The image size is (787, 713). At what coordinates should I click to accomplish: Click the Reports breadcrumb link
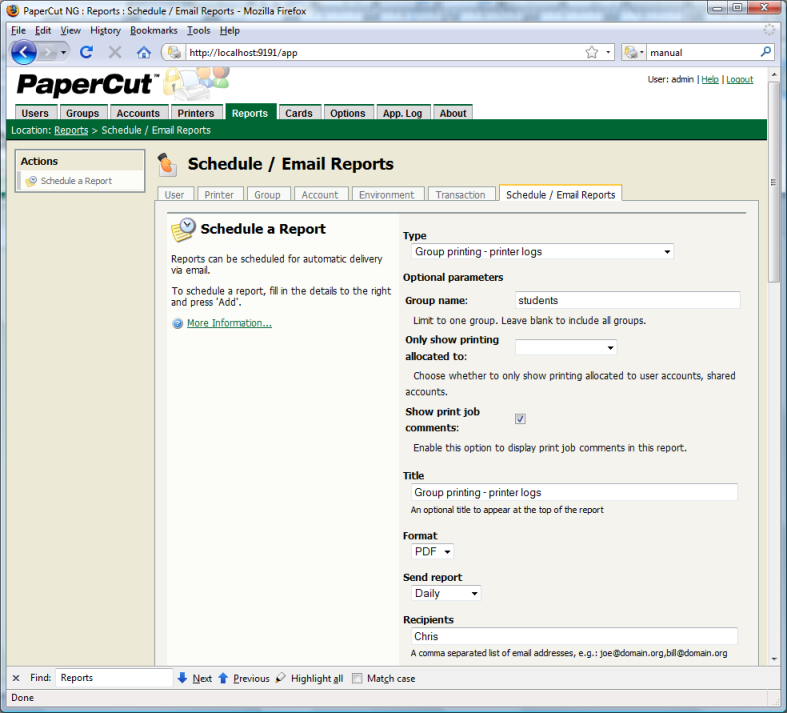71,130
